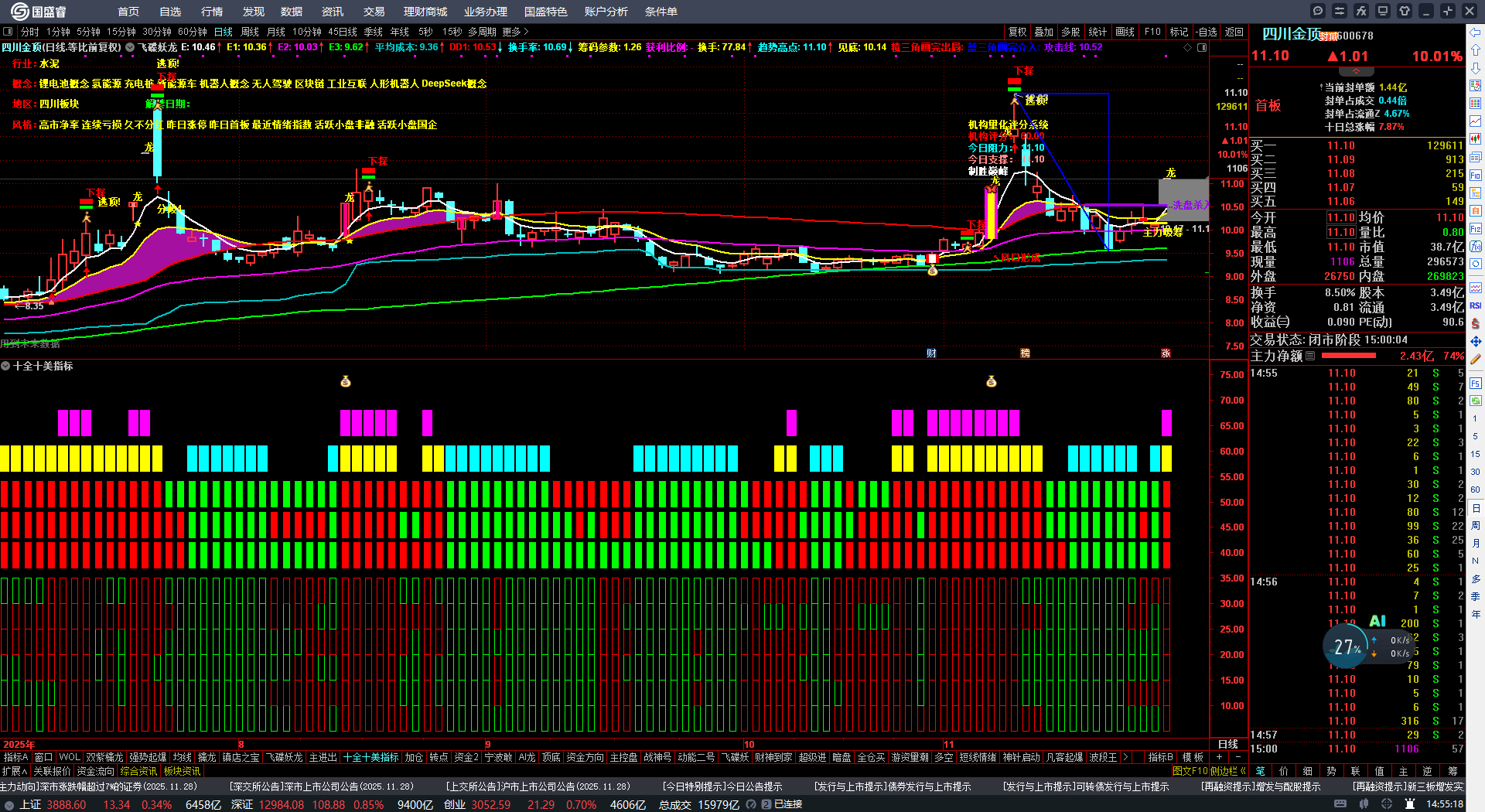Open the 条件单 menu

tap(661, 12)
